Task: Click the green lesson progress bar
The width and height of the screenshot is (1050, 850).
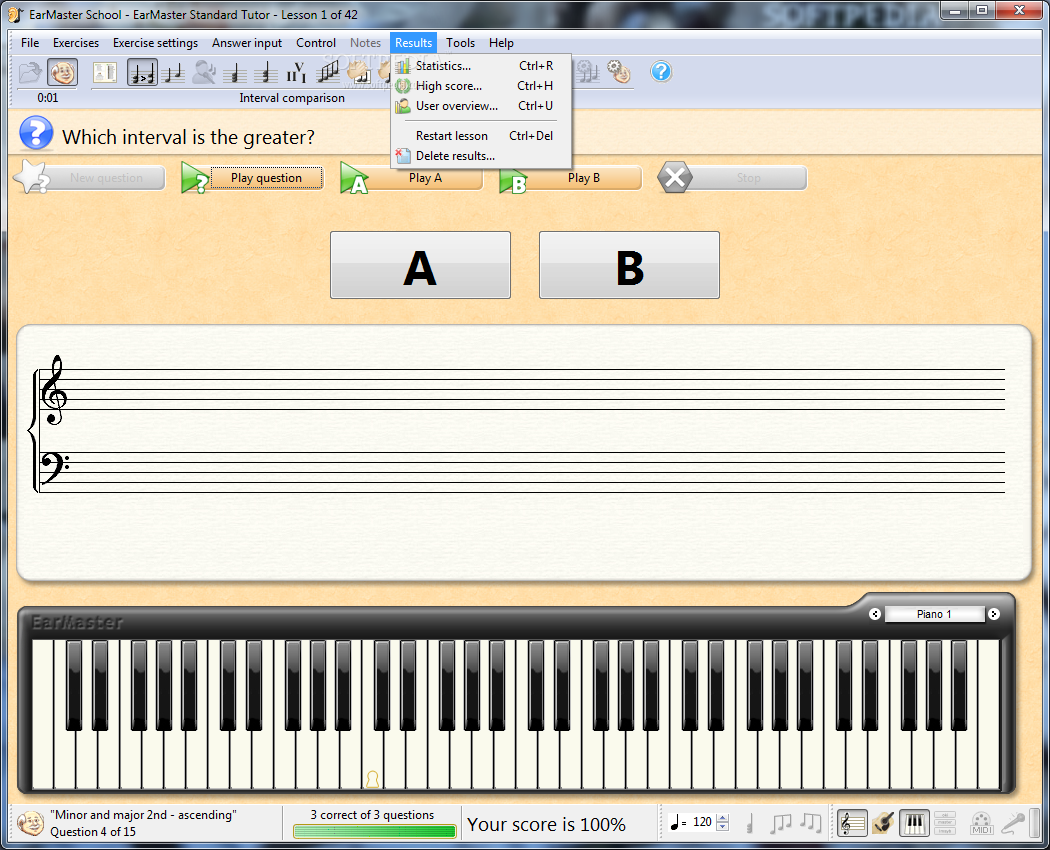Action: (x=375, y=831)
